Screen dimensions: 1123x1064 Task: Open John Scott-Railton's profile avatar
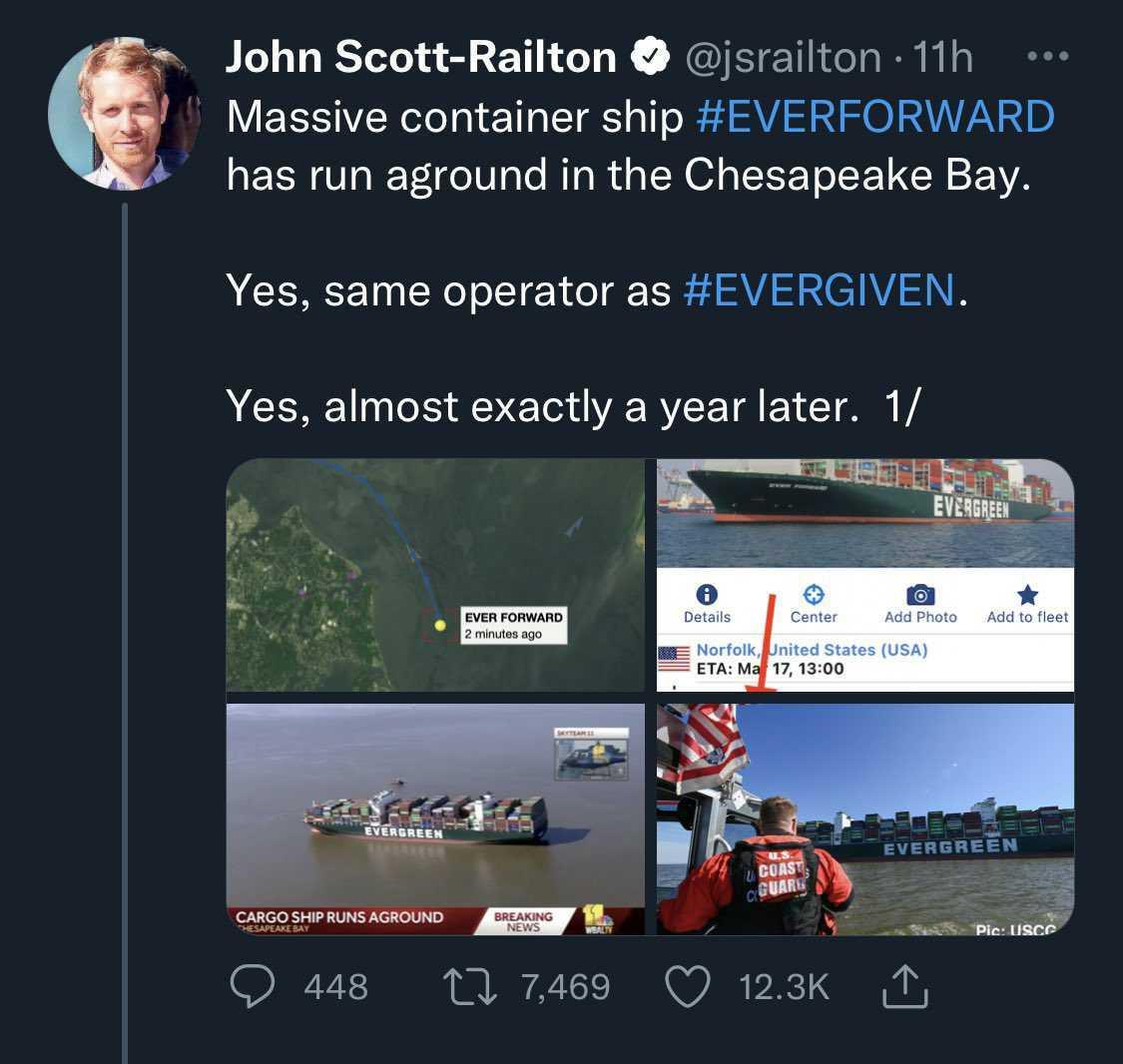point(124,114)
